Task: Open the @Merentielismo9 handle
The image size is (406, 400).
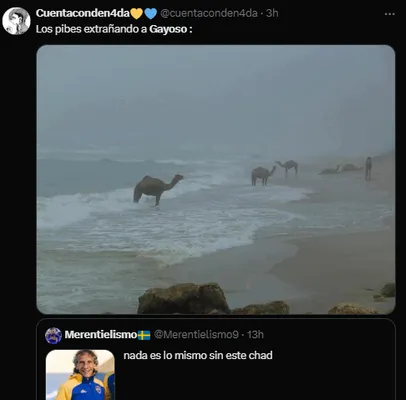Action: (196, 335)
